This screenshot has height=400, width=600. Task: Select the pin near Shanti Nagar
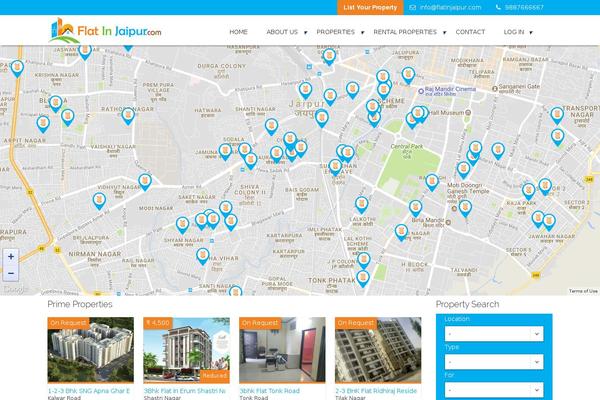coord(271,127)
